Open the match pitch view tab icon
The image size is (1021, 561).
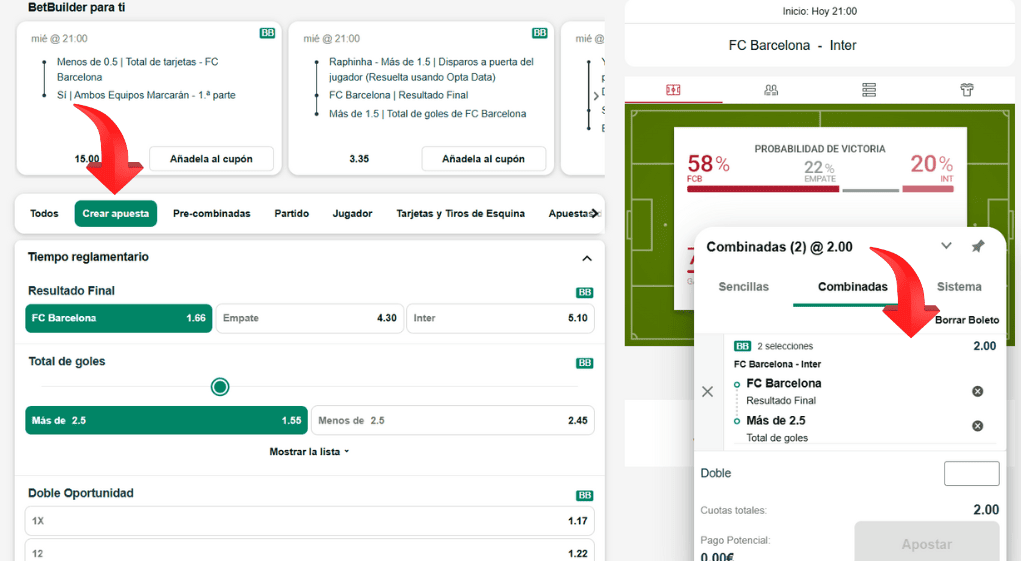click(x=673, y=90)
